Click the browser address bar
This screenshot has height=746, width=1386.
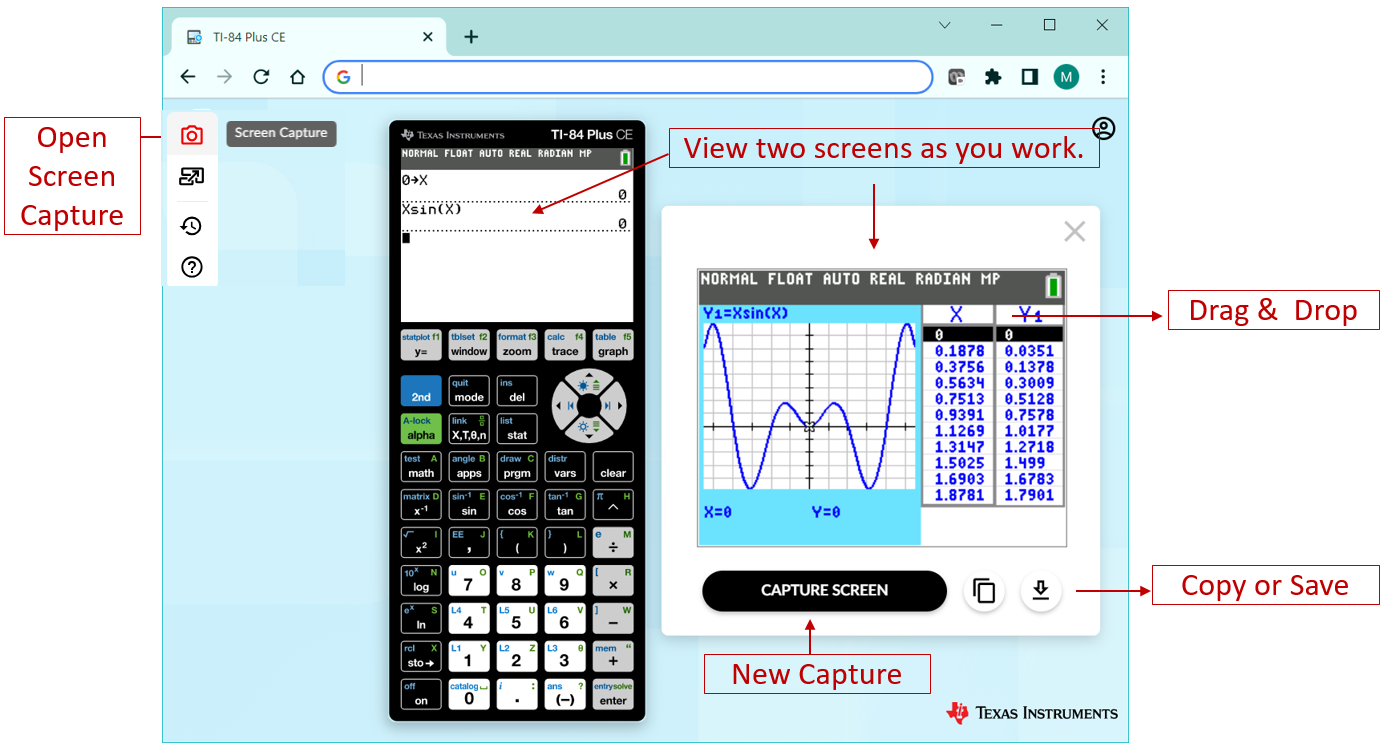pos(640,77)
